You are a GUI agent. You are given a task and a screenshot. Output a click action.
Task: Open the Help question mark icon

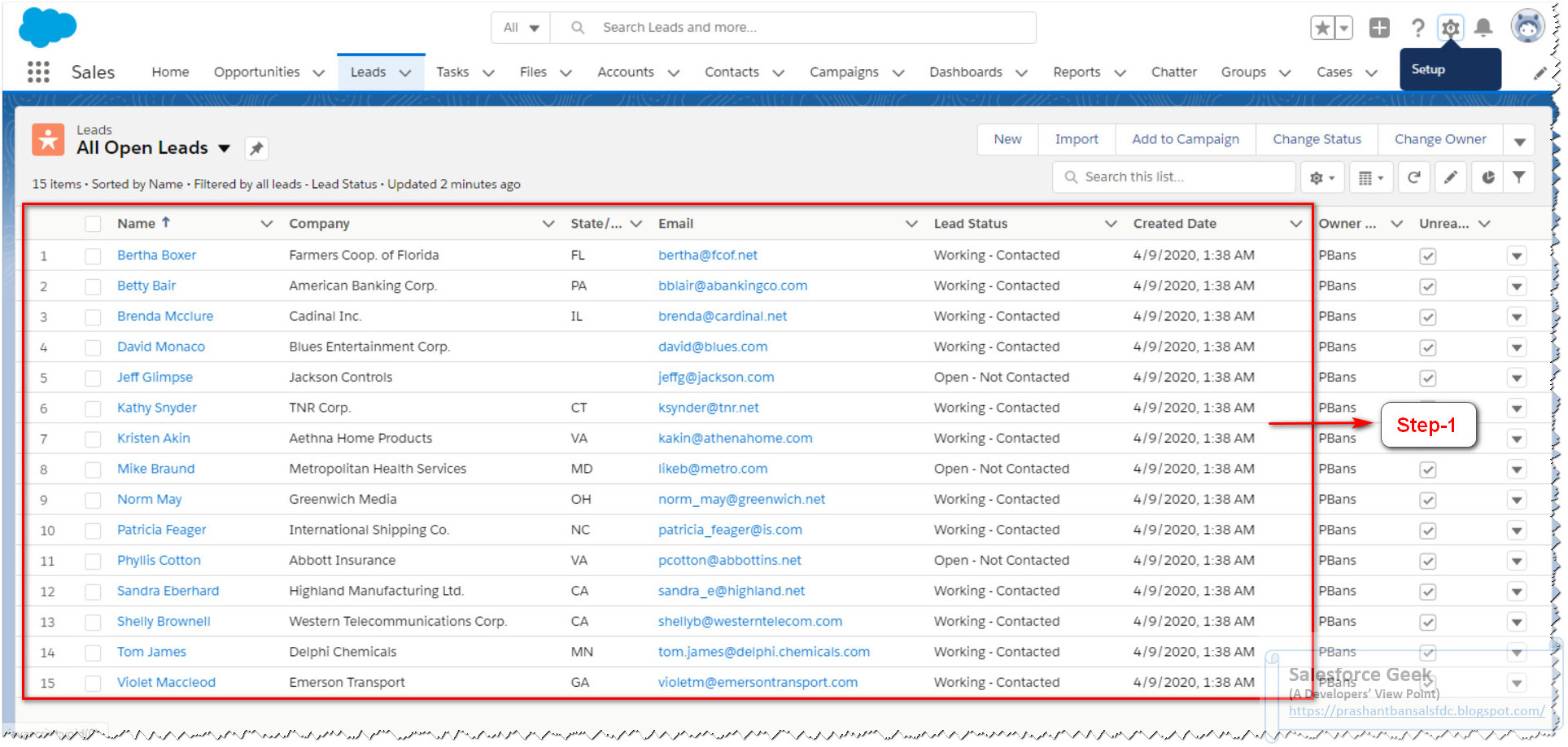tap(1417, 28)
